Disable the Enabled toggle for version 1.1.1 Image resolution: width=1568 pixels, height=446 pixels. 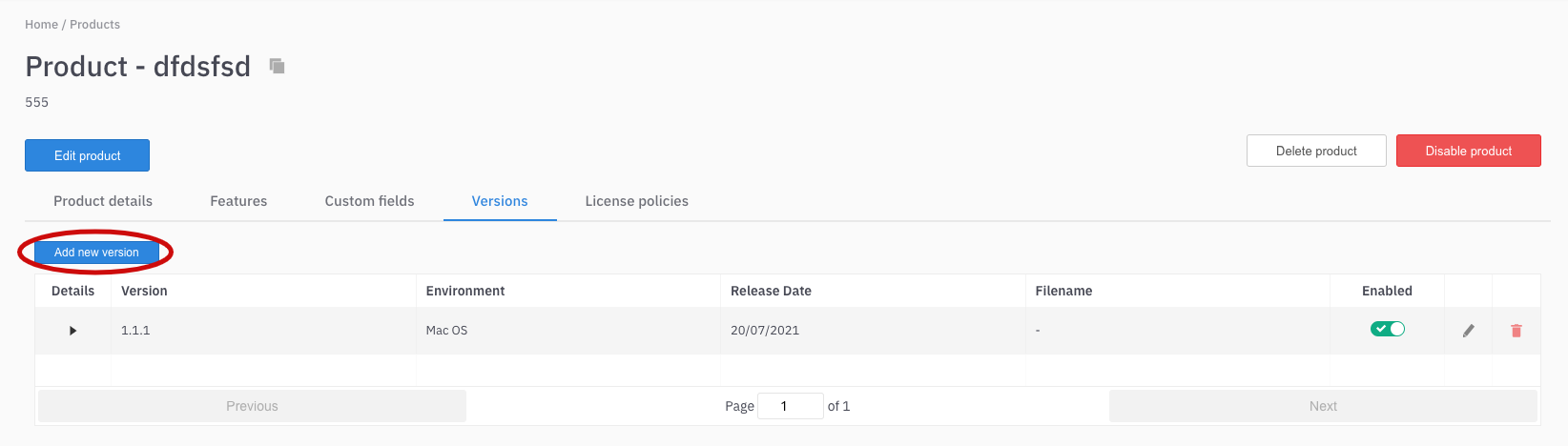[1387, 329]
